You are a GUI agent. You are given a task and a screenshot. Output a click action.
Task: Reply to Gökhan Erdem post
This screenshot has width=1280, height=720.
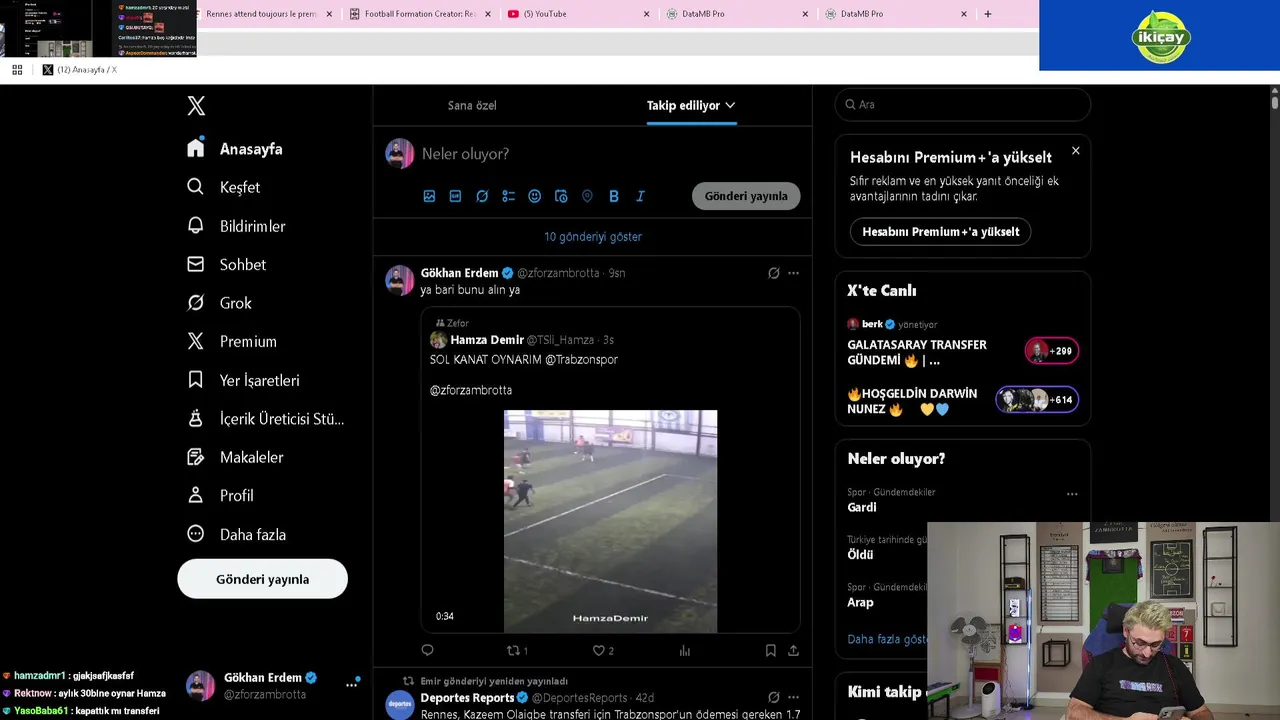427,650
